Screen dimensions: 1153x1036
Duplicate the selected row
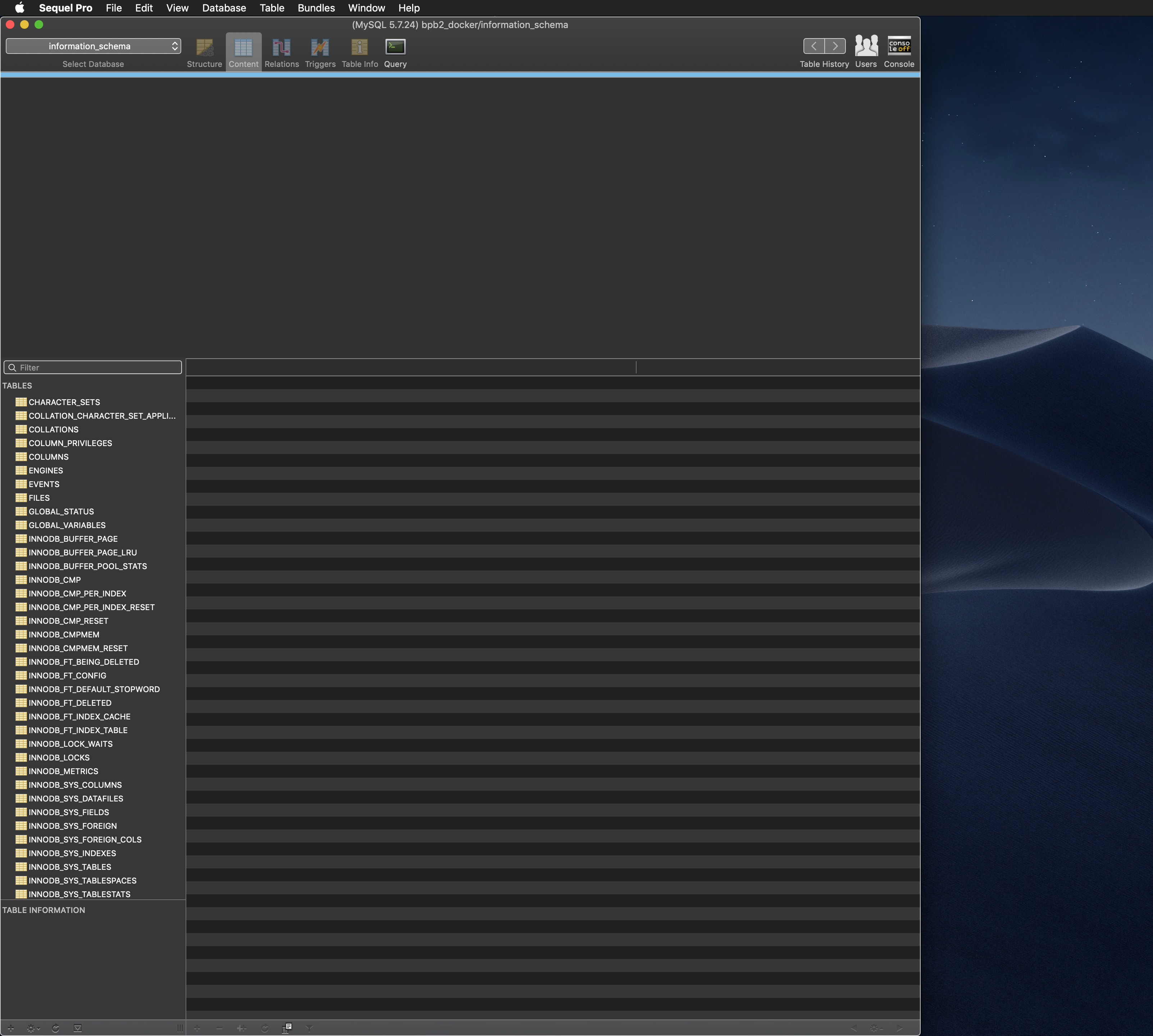[241, 1028]
